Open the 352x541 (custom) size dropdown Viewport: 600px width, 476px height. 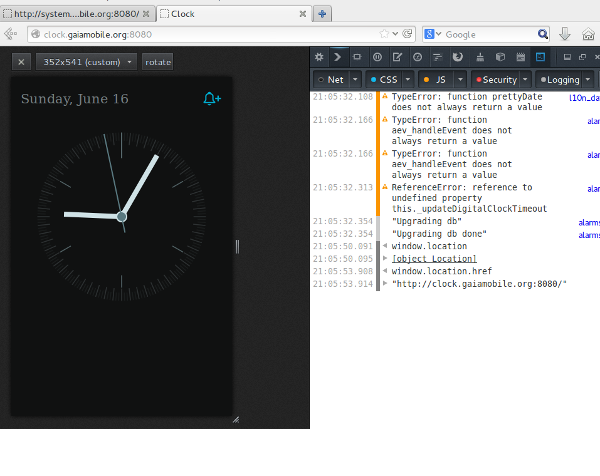click(87, 61)
